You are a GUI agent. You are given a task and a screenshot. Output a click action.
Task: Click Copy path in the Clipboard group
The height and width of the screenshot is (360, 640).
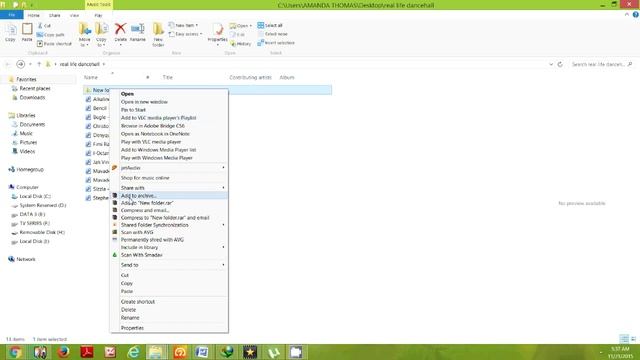coord(51,35)
